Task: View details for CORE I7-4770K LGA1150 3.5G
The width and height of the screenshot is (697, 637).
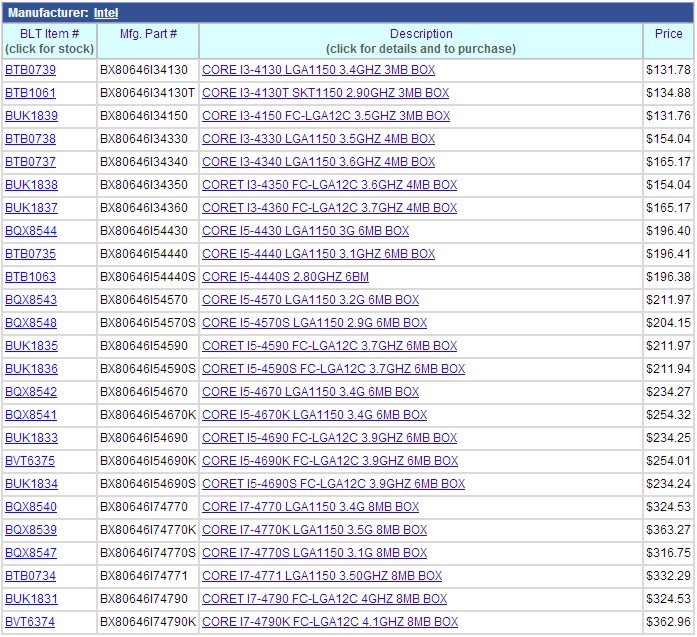Action: click(314, 530)
